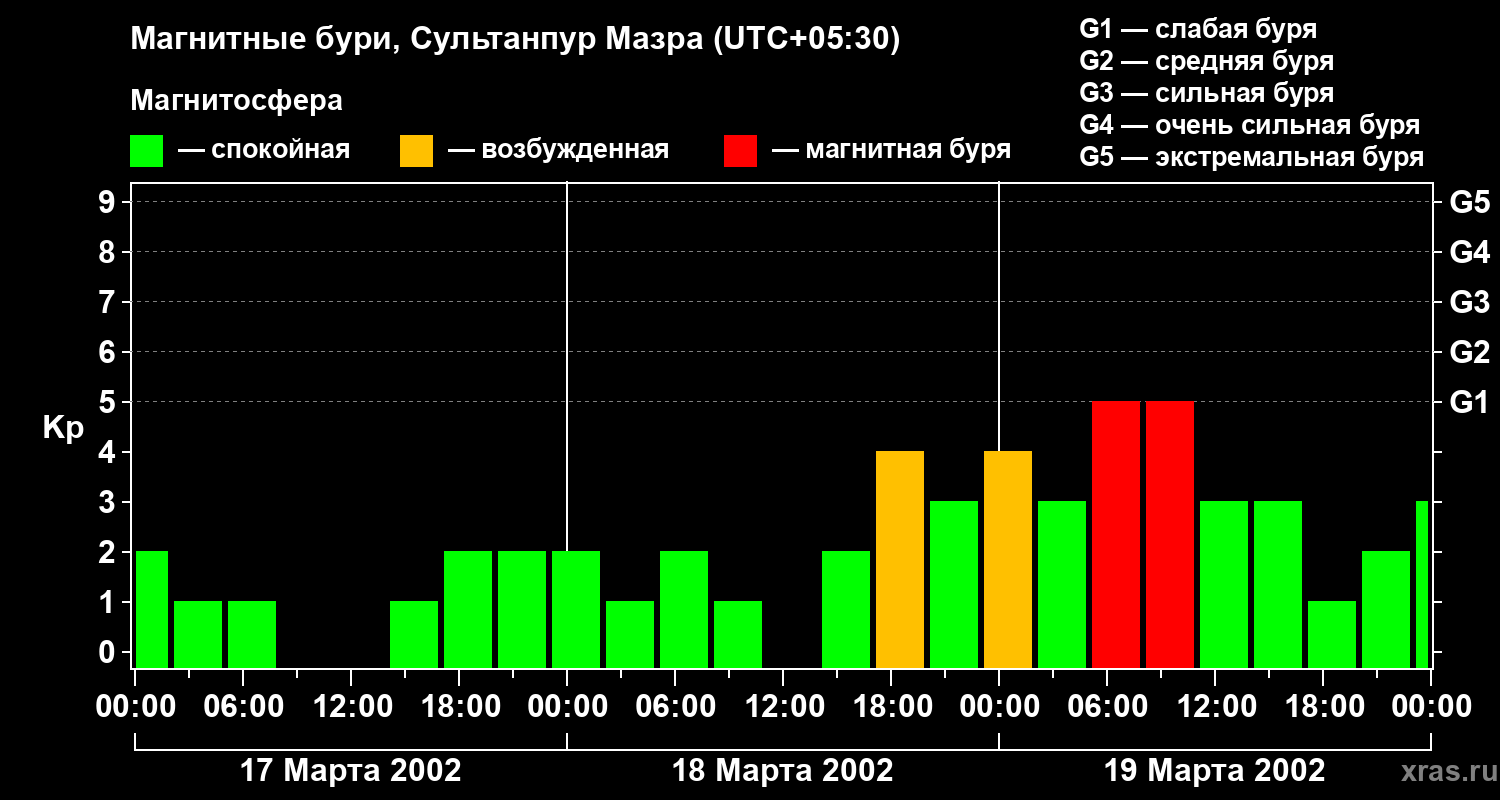Click the red Kp 5 bar starting 09:00 on 19 March
Image resolution: width=1500 pixels, height=800 pixels.
click(x=1170, y=535)
